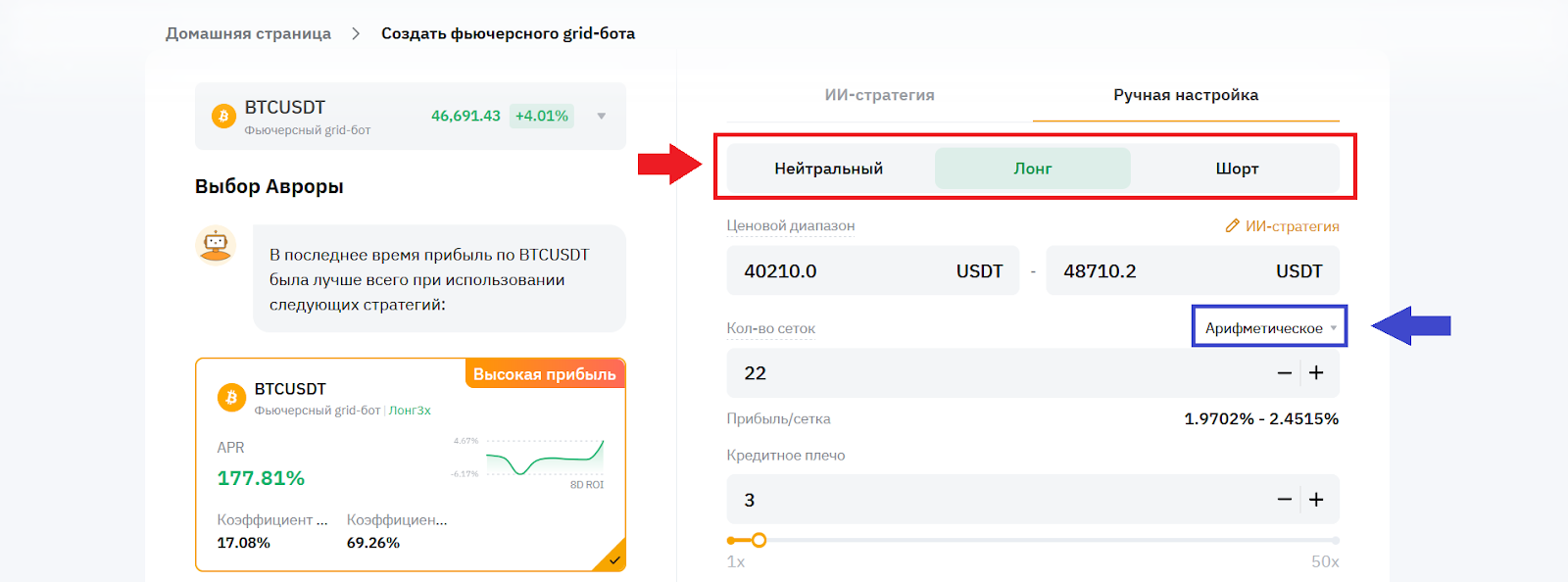The height and width of the screenshot is (582, 1568).
Task: Click the 17.08% coefficient value
Action: tap(243, 543)
